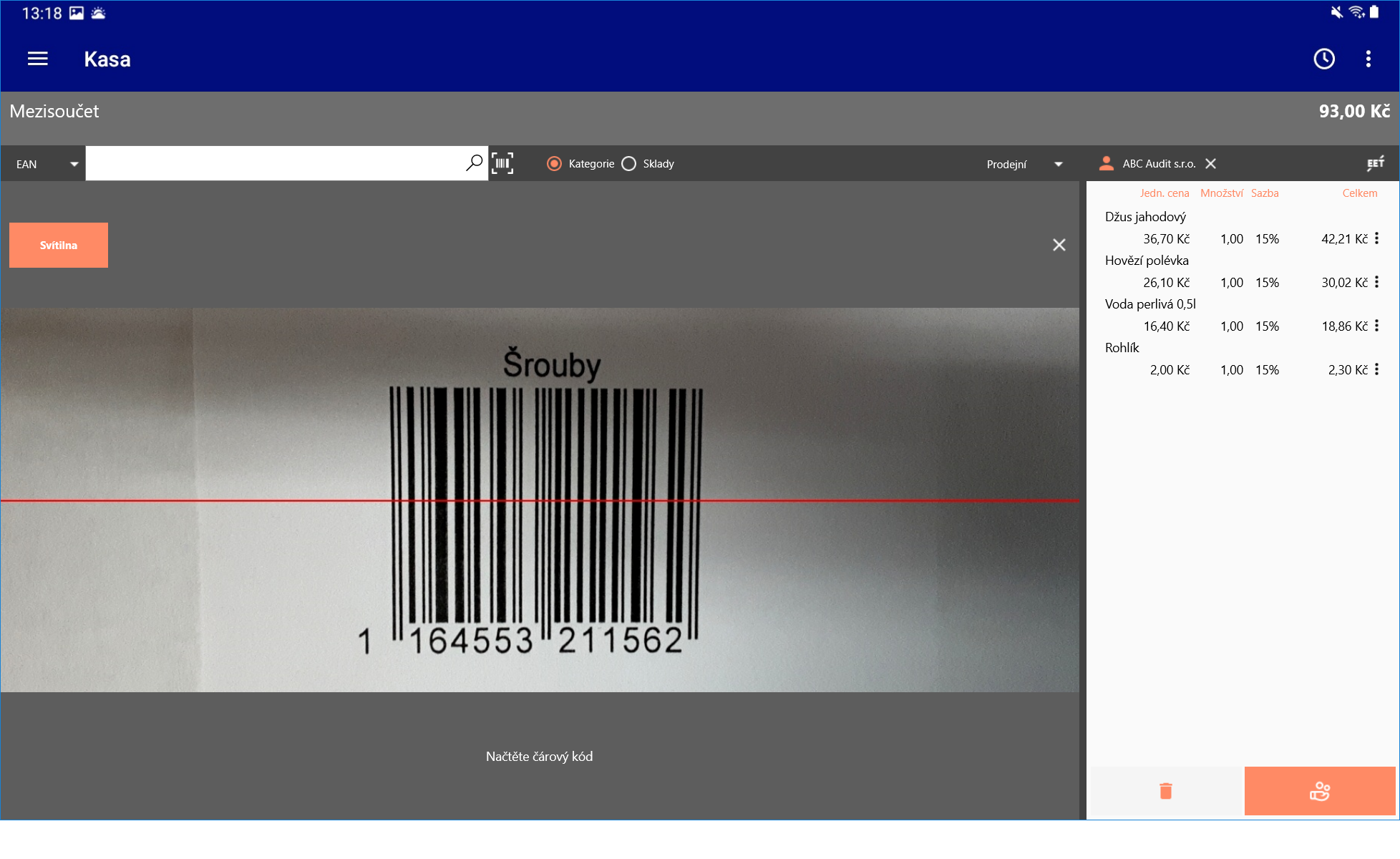
Task: Click the Jedn. cena column header
Action: pos(1165,193)
